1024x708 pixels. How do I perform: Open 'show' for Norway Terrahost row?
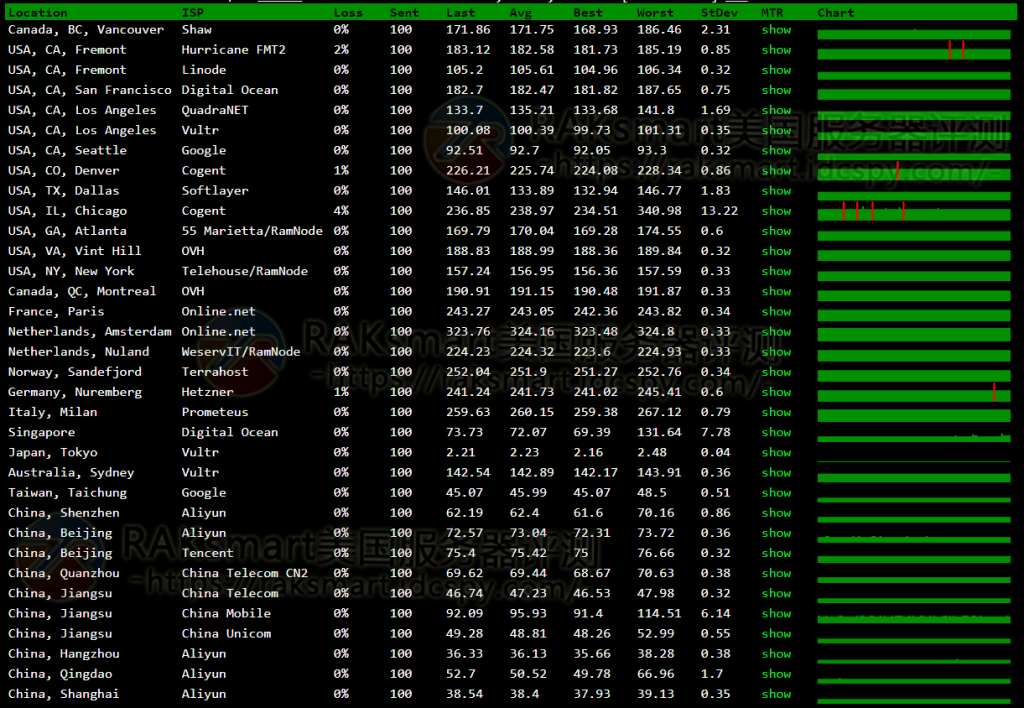(x=776, y=372)
